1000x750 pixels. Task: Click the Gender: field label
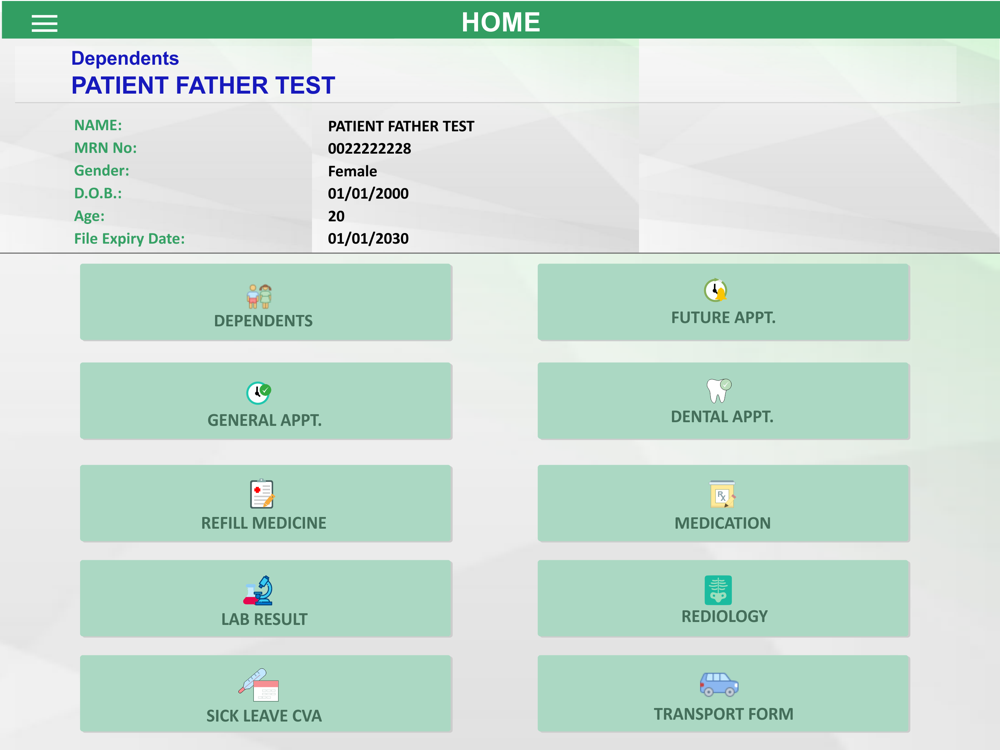(101, 170)
